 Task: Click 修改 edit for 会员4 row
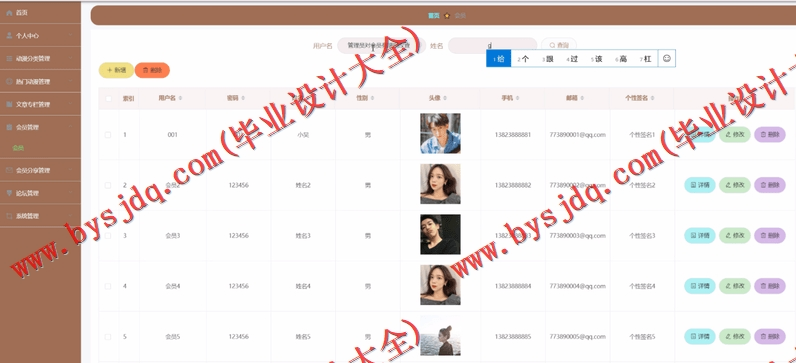tap(735, 286)
